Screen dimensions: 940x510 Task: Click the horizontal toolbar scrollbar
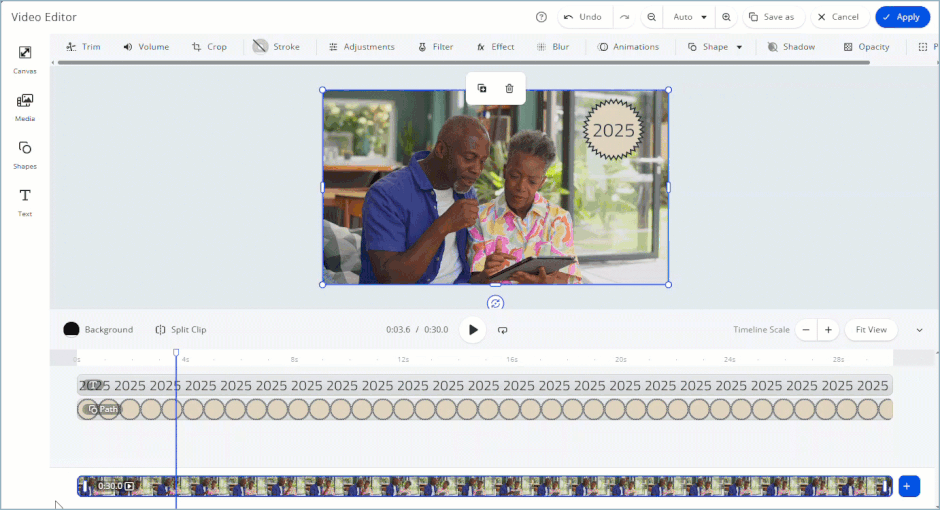pyautogui.click(x=463, y=62)
